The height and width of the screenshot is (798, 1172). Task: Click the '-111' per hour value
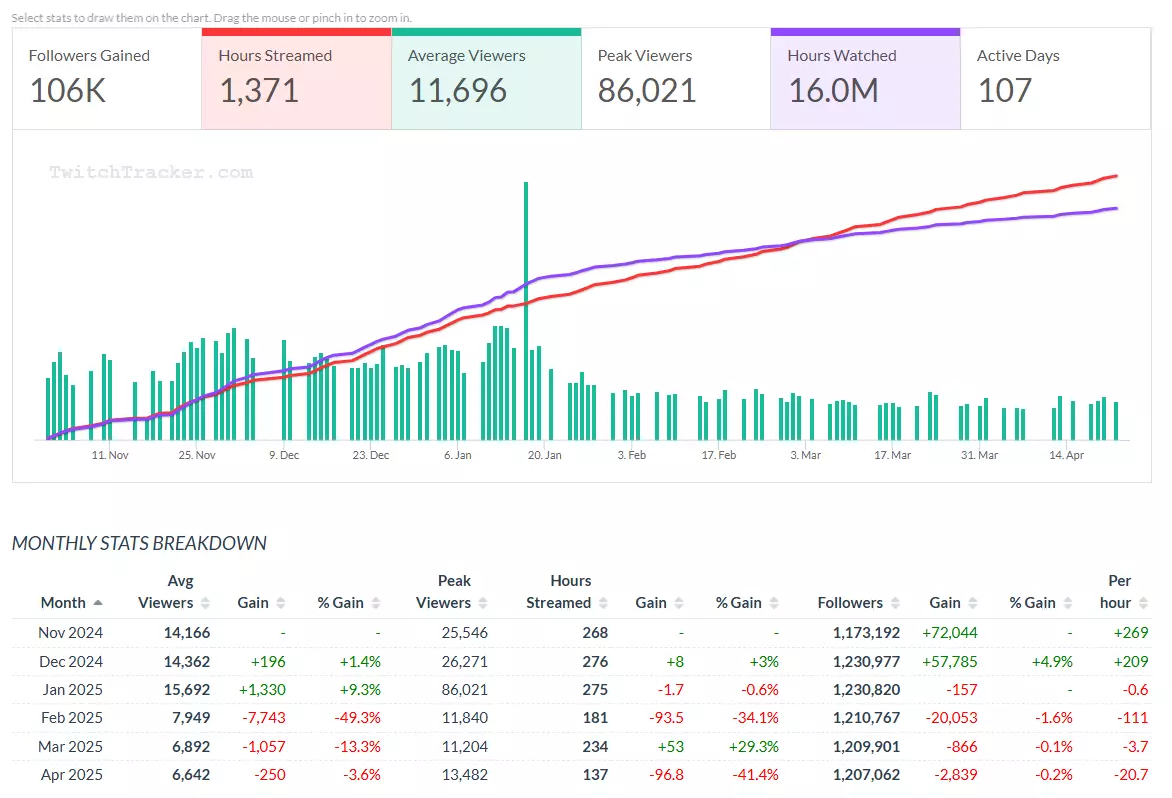(x=1134, y=718)
